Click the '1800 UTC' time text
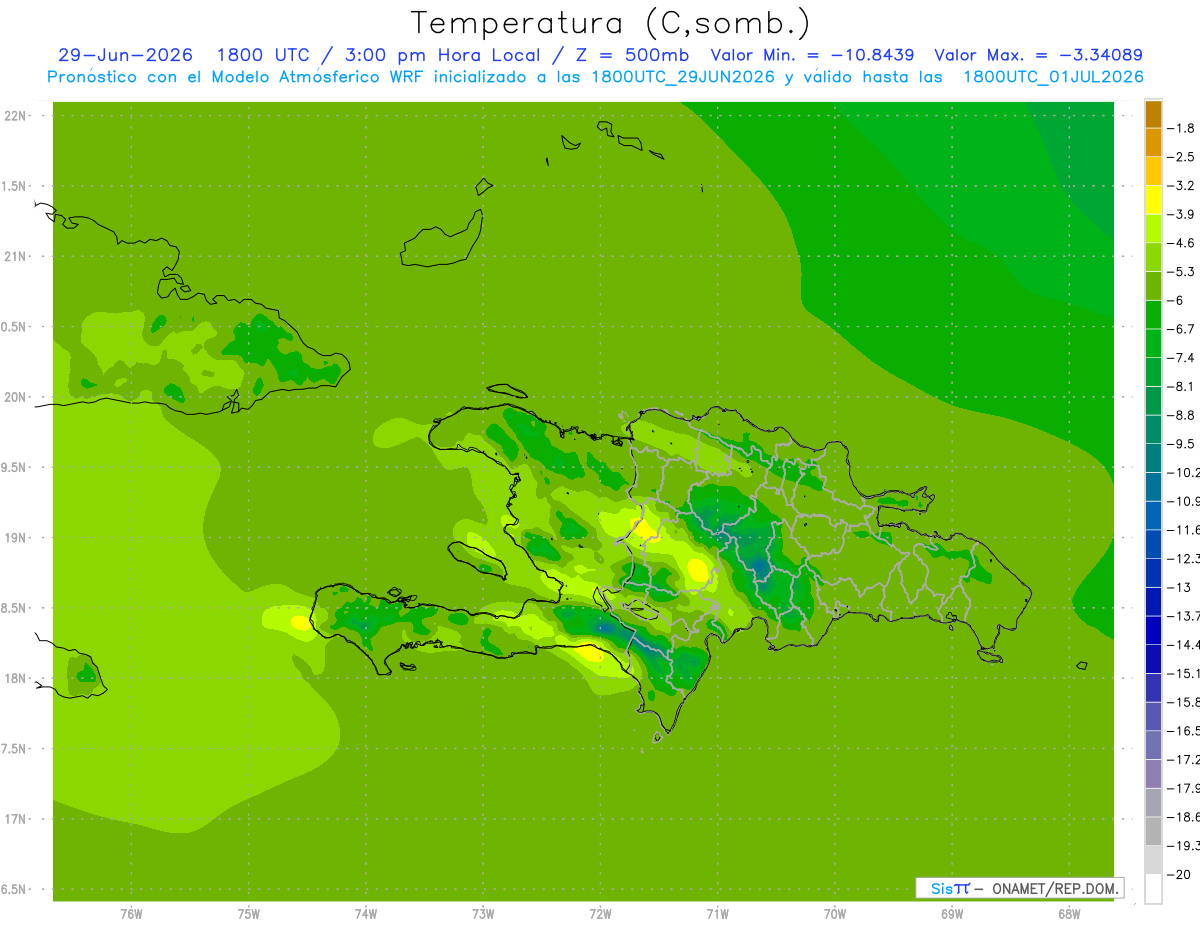 [x=263, y=55]
